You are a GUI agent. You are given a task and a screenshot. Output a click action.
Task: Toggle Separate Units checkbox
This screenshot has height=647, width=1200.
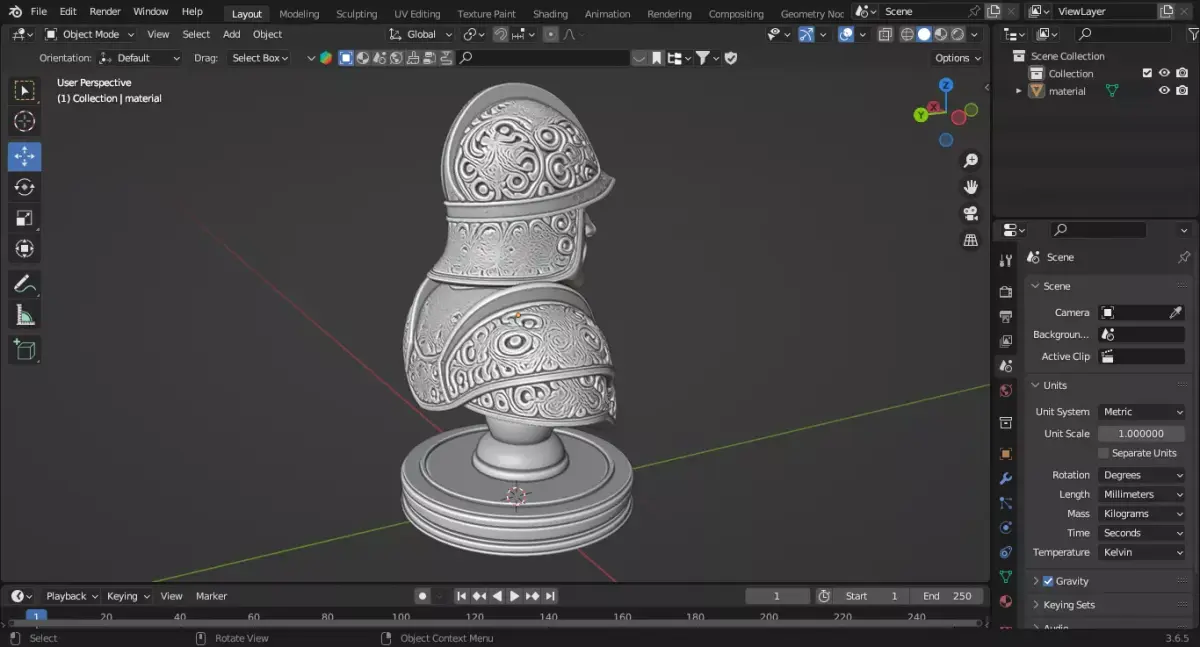(x=1103, y=453)
